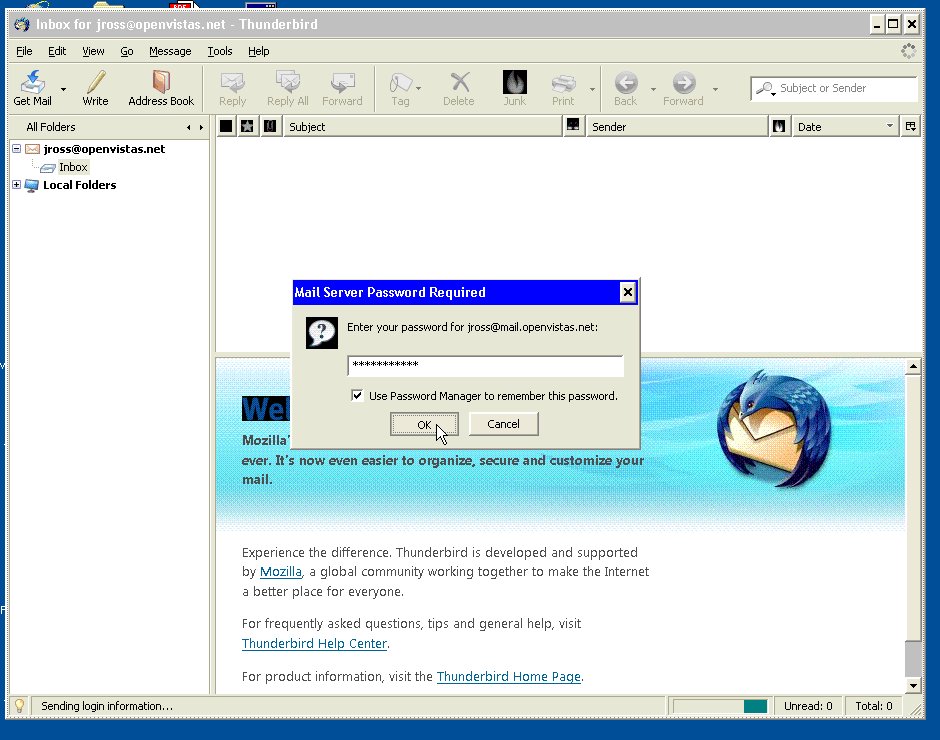940x740 pixels.
Task: Sort by the thread column icon
Action: click(x=226, y=127)
